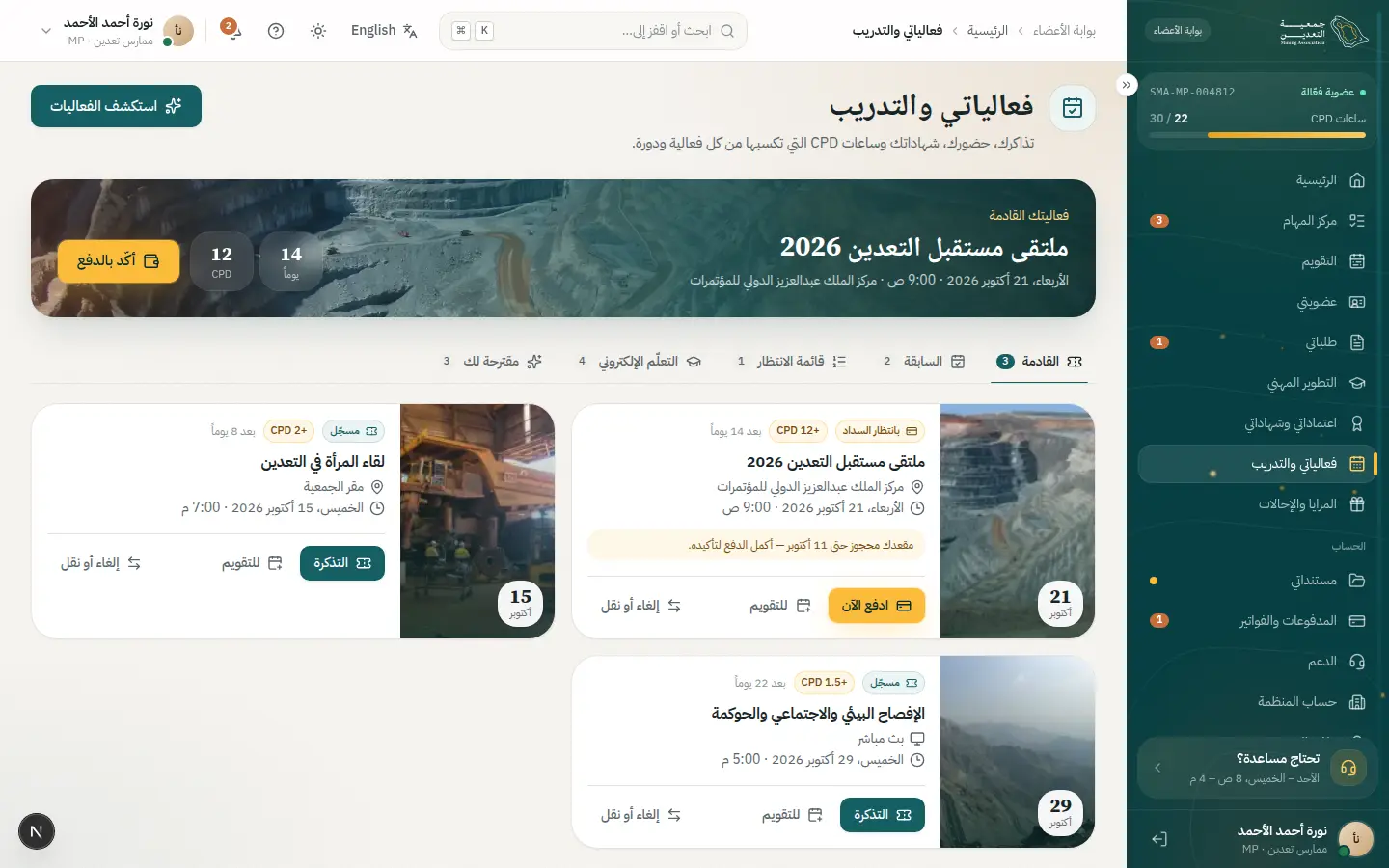This screenshot has width=1389, height=868.
Task: Click membership number SMA-MP-004812
Action: 1192,93
